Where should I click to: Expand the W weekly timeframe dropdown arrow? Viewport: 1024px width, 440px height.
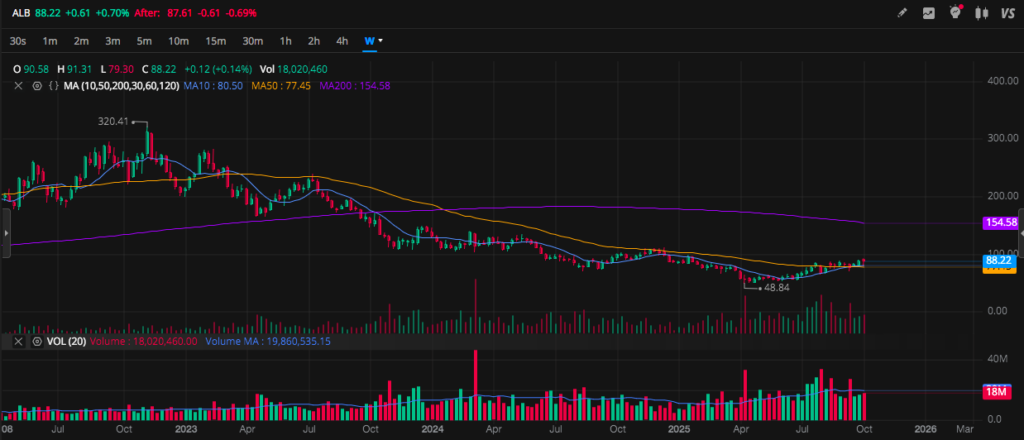(x=381, y=41)
